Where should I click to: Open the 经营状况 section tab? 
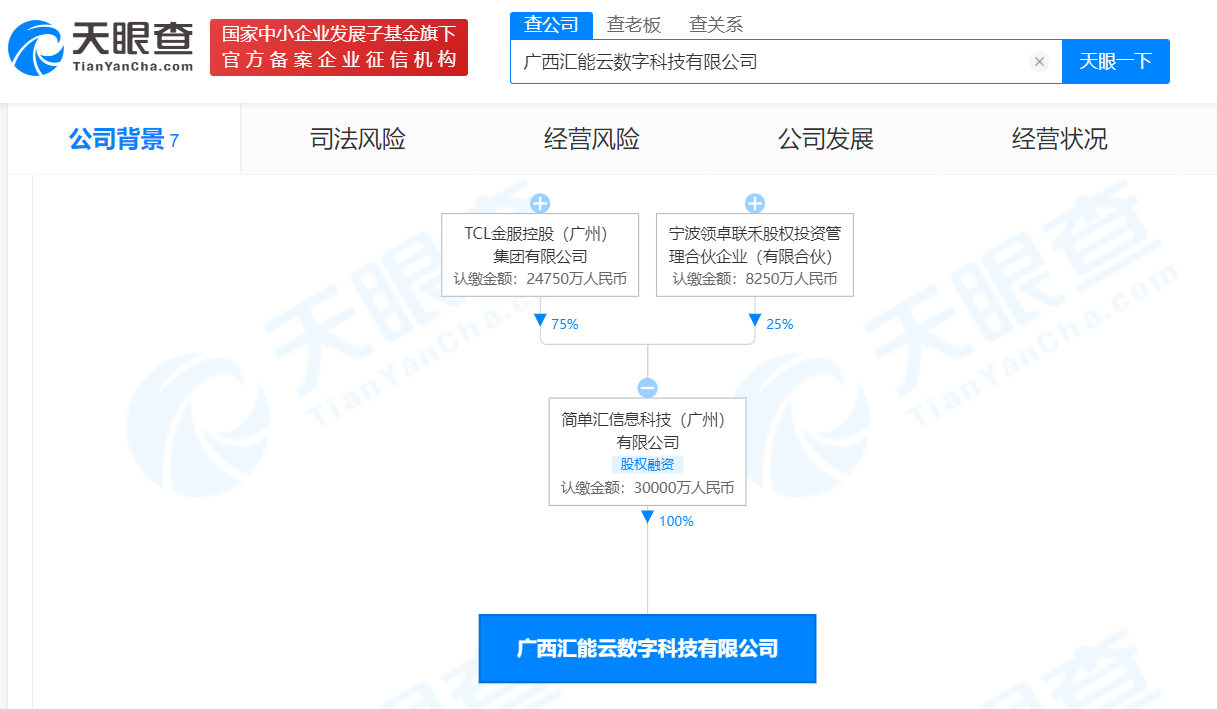tap(1060, 139)
